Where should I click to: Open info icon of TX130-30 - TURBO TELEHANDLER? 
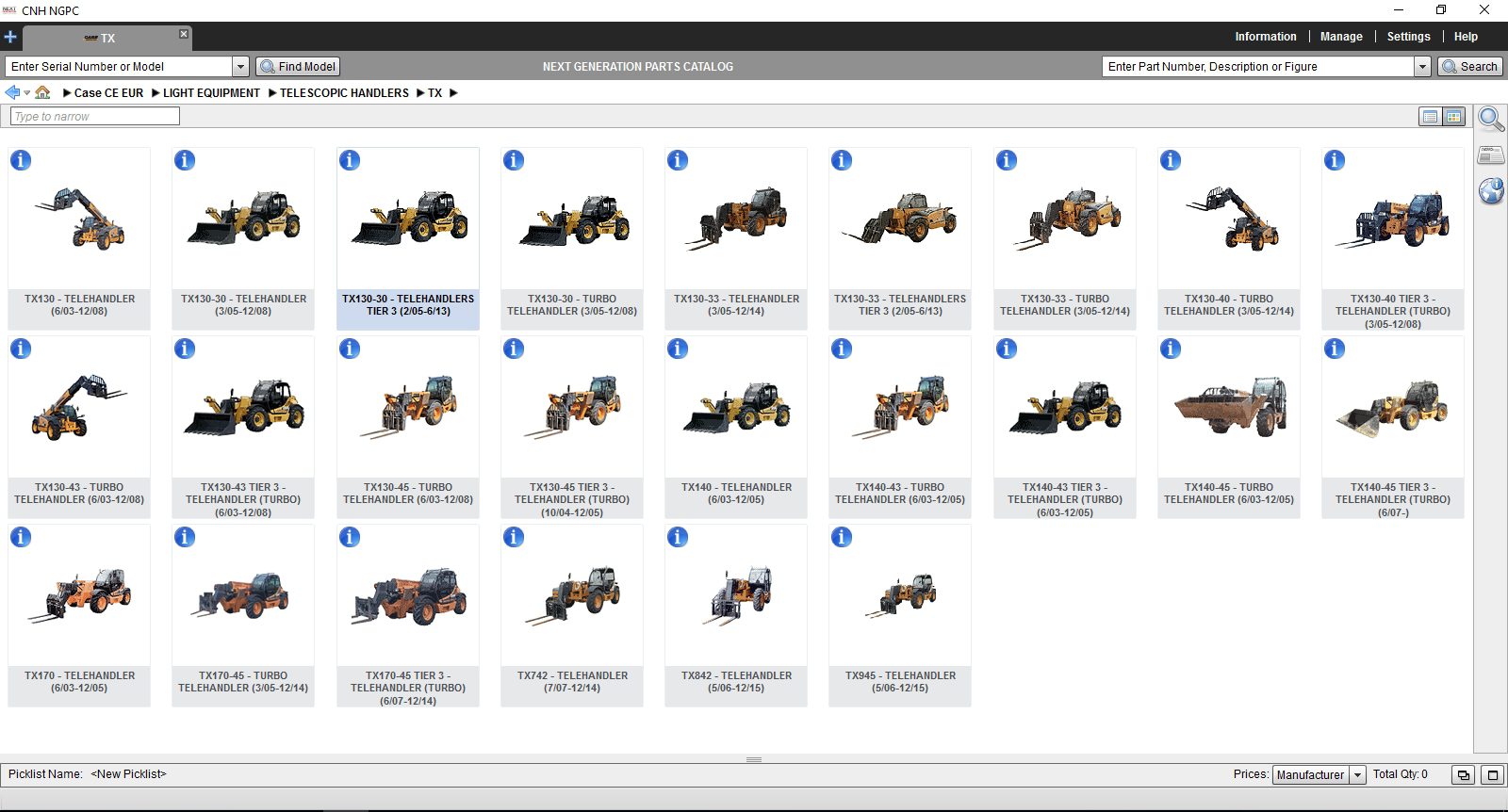(x=514, y=160)
